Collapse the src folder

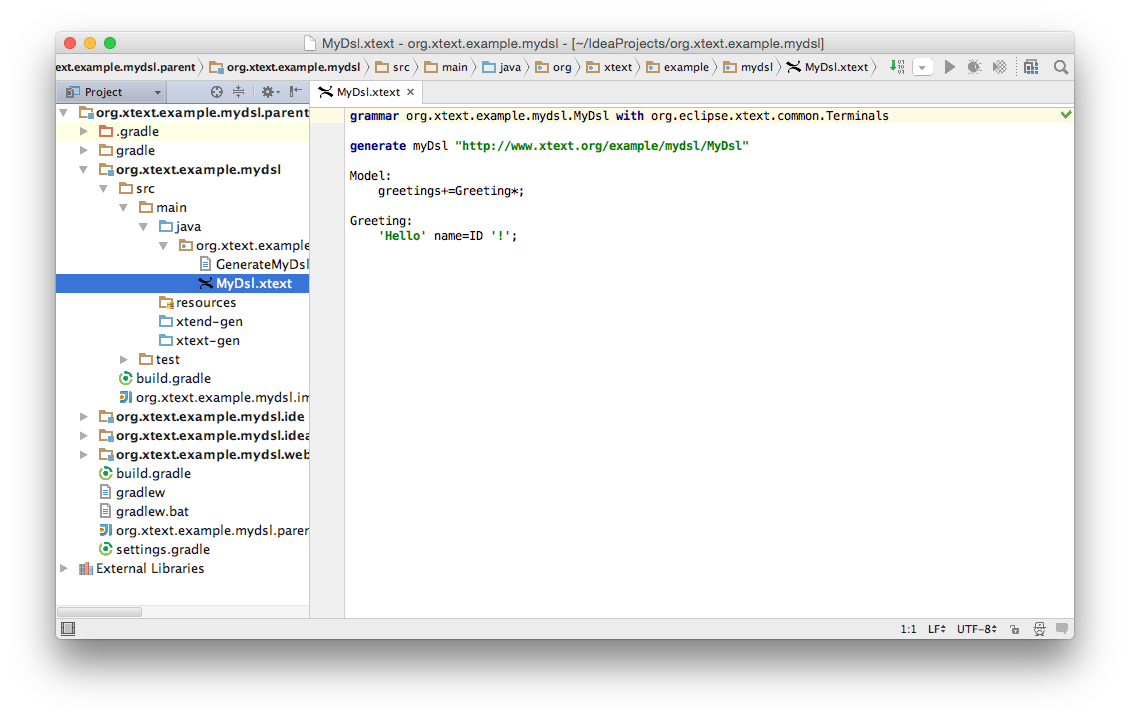104,189
